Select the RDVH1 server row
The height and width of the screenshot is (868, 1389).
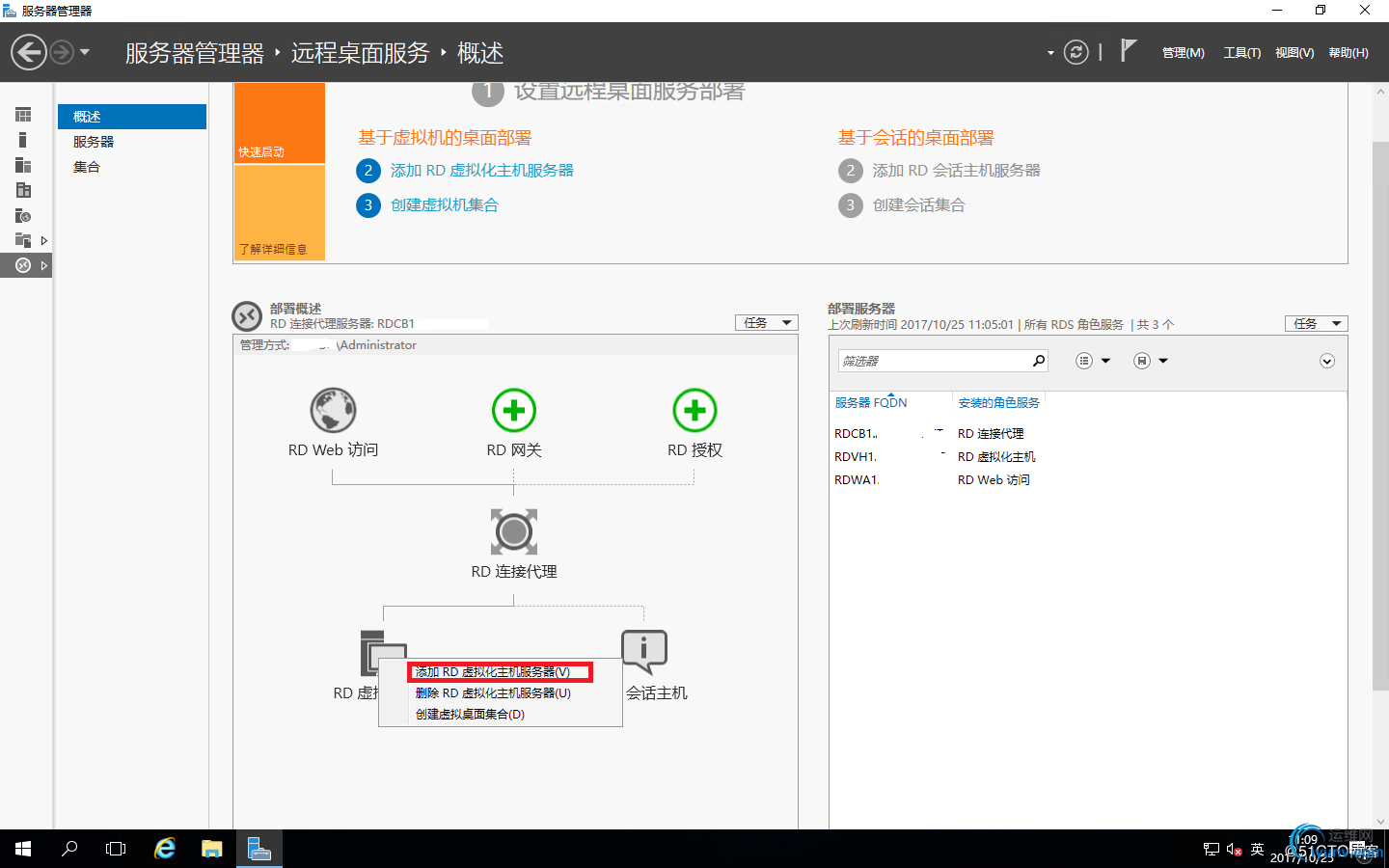(1087, 457)
